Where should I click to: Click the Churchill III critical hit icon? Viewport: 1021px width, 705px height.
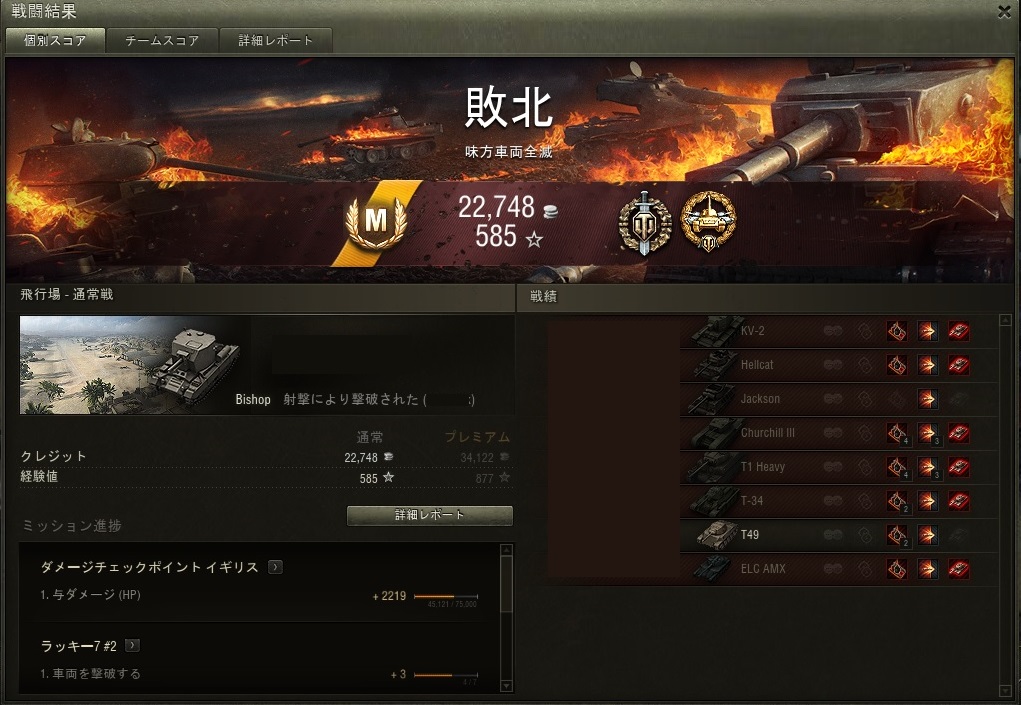897,433
